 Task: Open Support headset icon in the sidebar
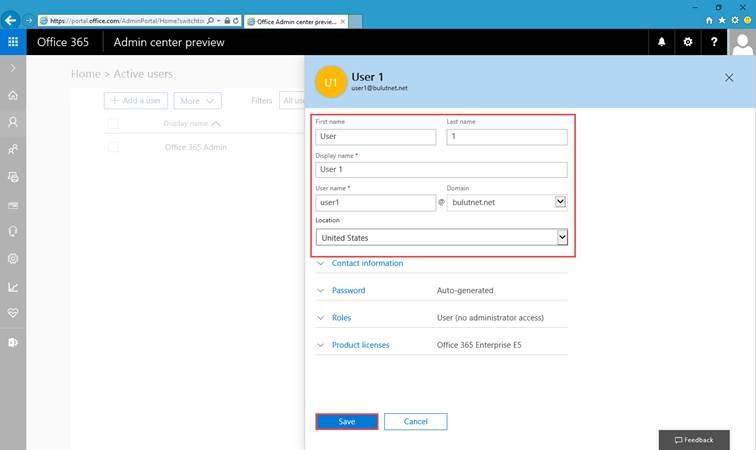13,232
